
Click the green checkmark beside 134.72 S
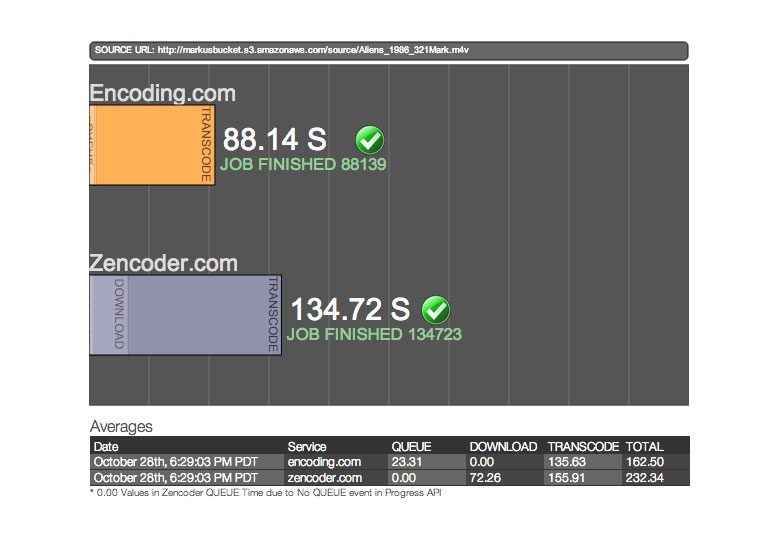pyautogui.click(x=436, y=310)
